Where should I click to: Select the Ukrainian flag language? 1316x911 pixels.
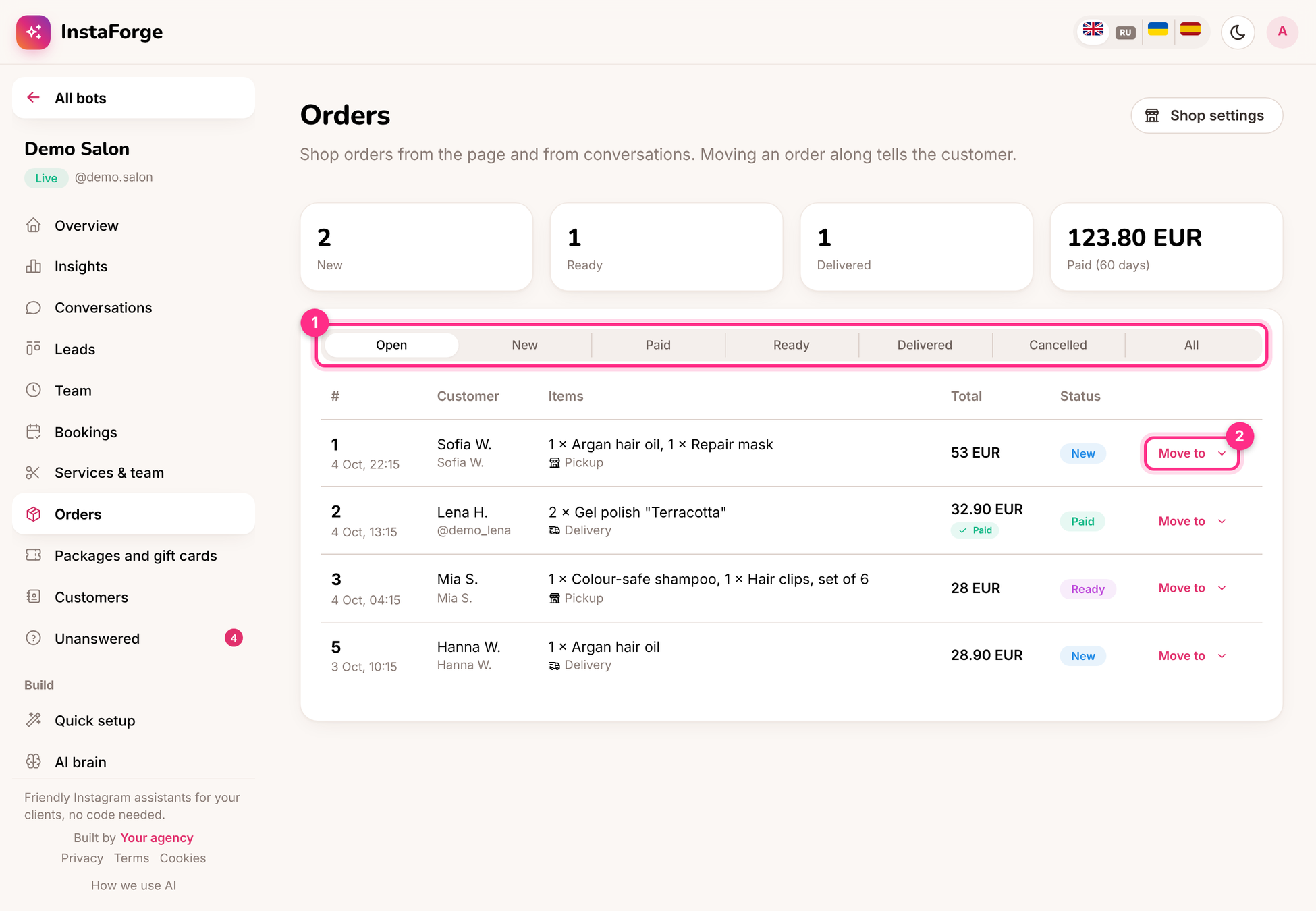click(x=1158, y=30)
